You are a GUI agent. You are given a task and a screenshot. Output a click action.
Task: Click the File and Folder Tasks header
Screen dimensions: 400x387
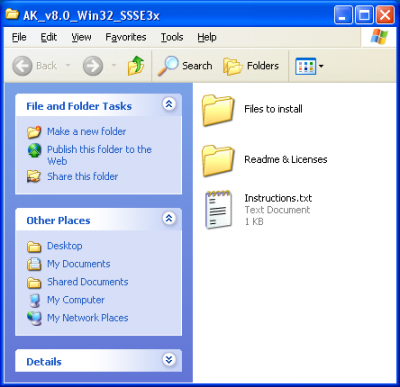pos(79,106)
